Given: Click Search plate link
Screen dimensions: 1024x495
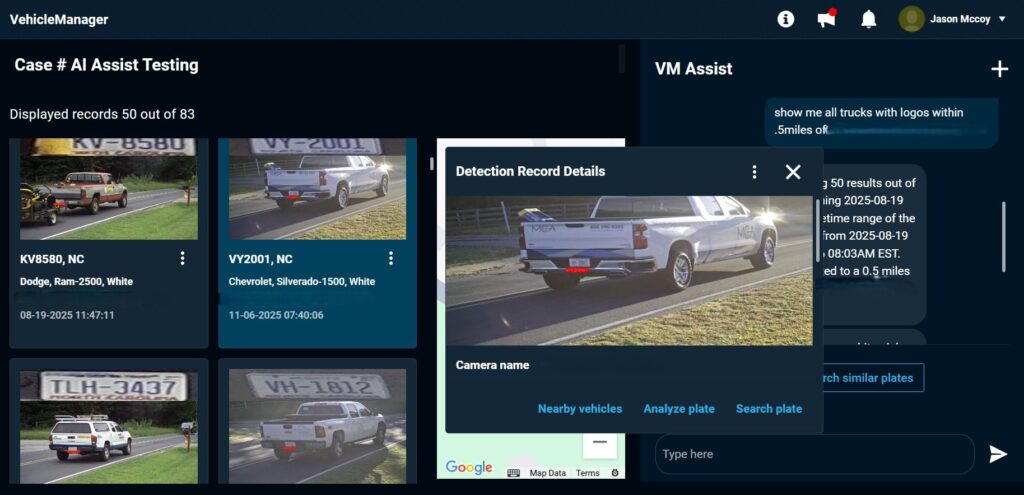Looking at the screenshot, I should coord(769,409).
